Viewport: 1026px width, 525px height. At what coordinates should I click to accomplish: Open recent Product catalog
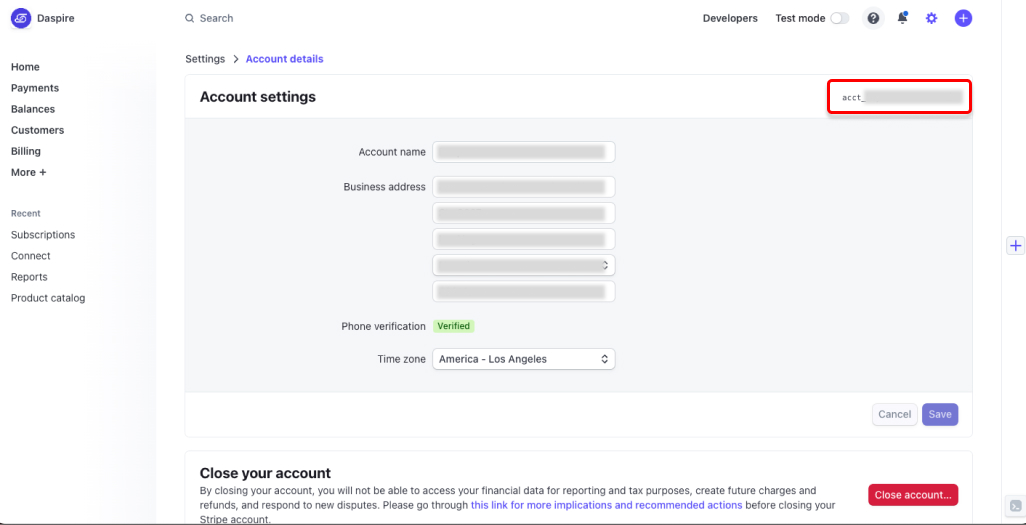pos(48,298)
